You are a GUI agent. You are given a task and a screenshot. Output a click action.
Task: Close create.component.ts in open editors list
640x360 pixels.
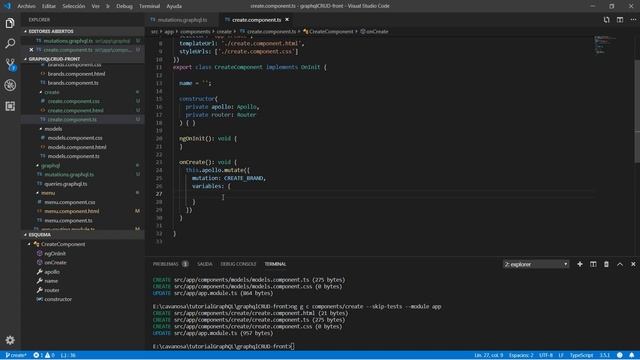pyautogui.click(x=31, y=50)
